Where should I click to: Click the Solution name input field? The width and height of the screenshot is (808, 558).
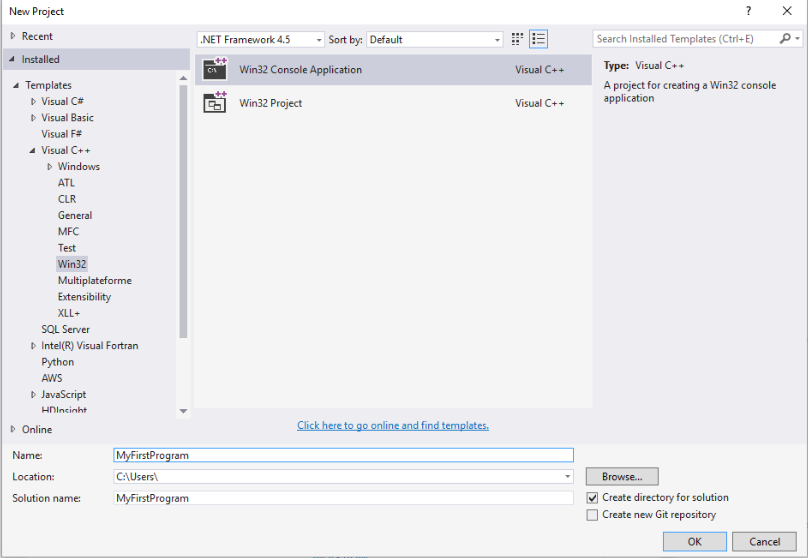[343, 498]
